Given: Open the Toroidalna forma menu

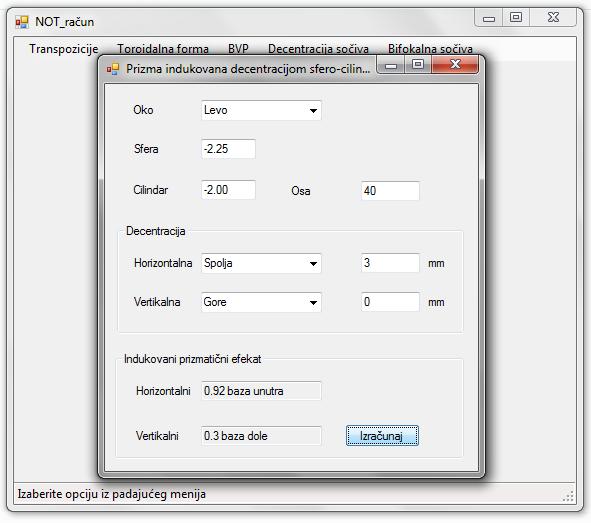Looking at the screenshot, I should pos(162,49).
